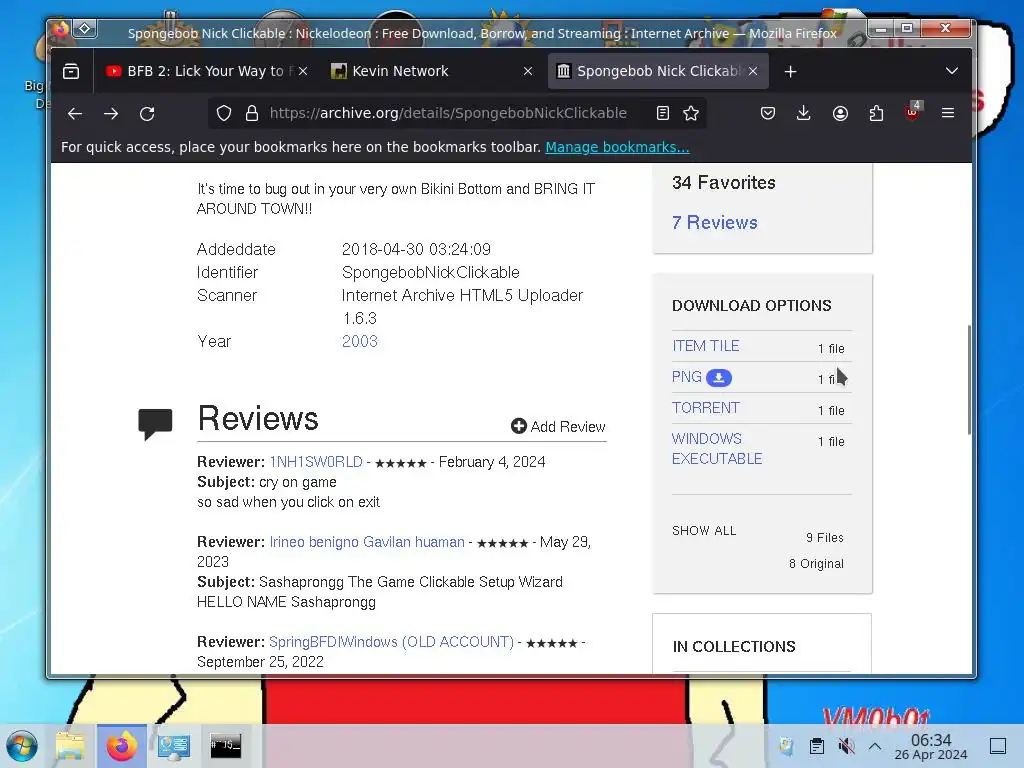Click the identifier value SpongebobNickClickable
Screen dimensions: 1024x768
[x=430, y=272]
